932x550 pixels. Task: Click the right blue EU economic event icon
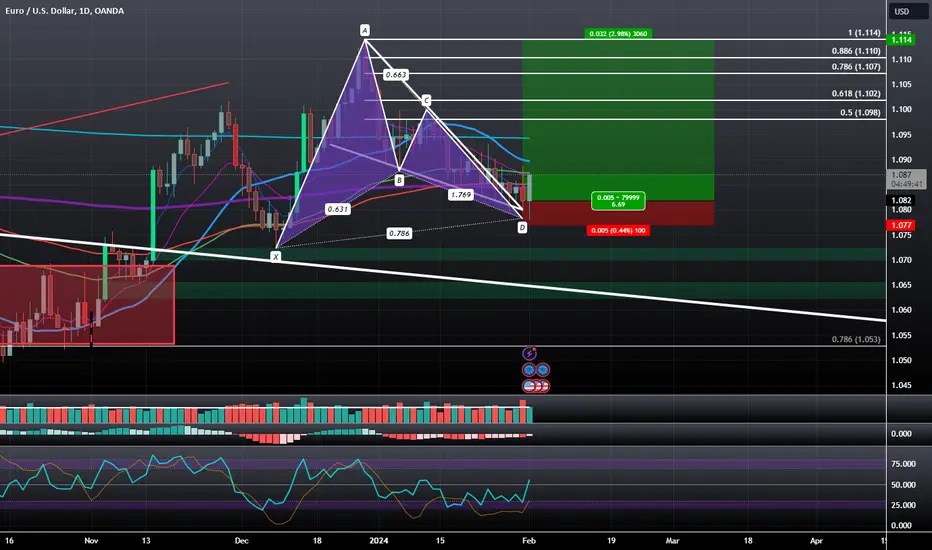[543, 370]
